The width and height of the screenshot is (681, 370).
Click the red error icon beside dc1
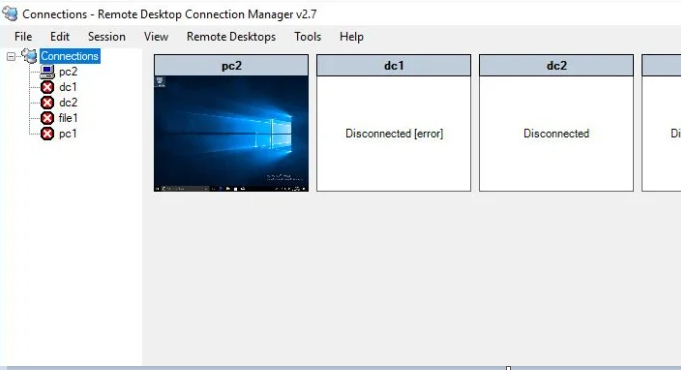(x=47, y=87)
